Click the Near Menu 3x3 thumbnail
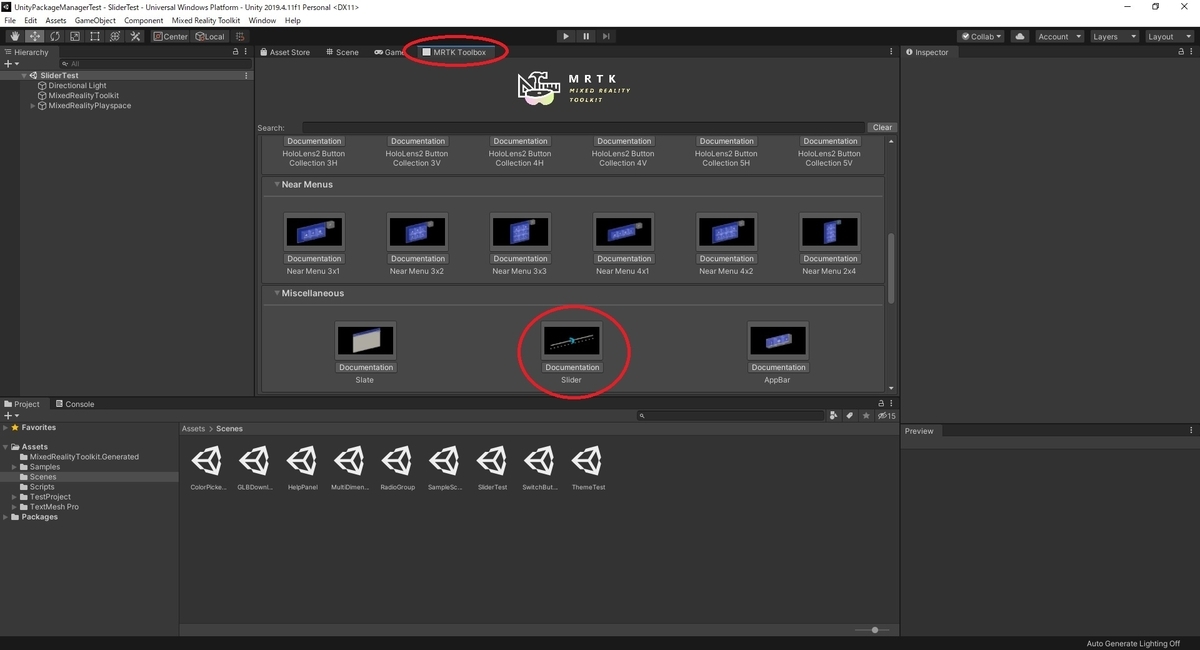Image resolution: width=1200 pixels, height=650 pixels. tap(520, 232)
